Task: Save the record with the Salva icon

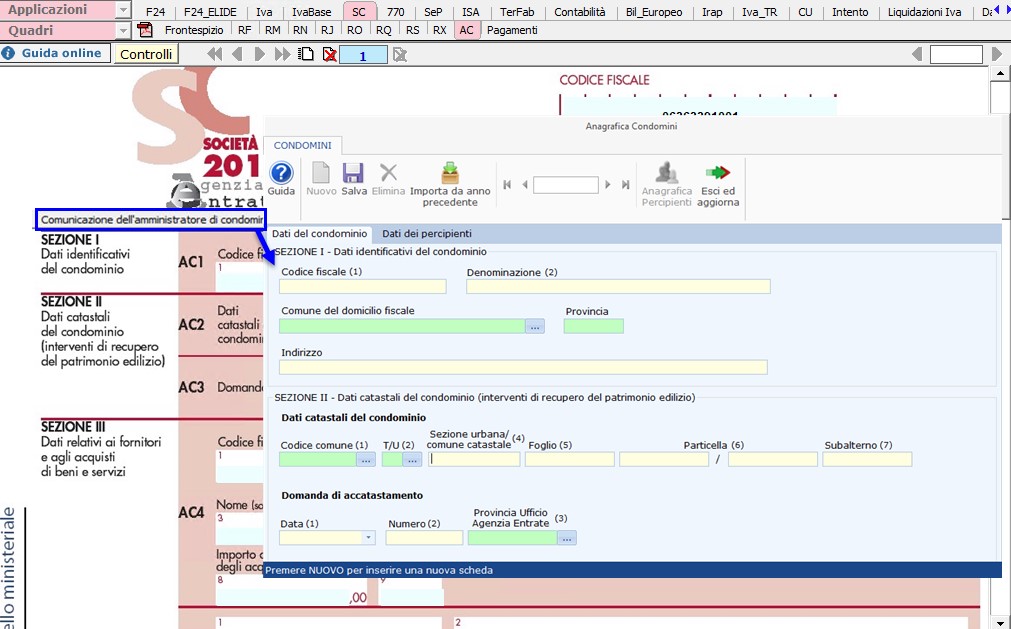Action: pyautogui.click(x=354, y=174)
